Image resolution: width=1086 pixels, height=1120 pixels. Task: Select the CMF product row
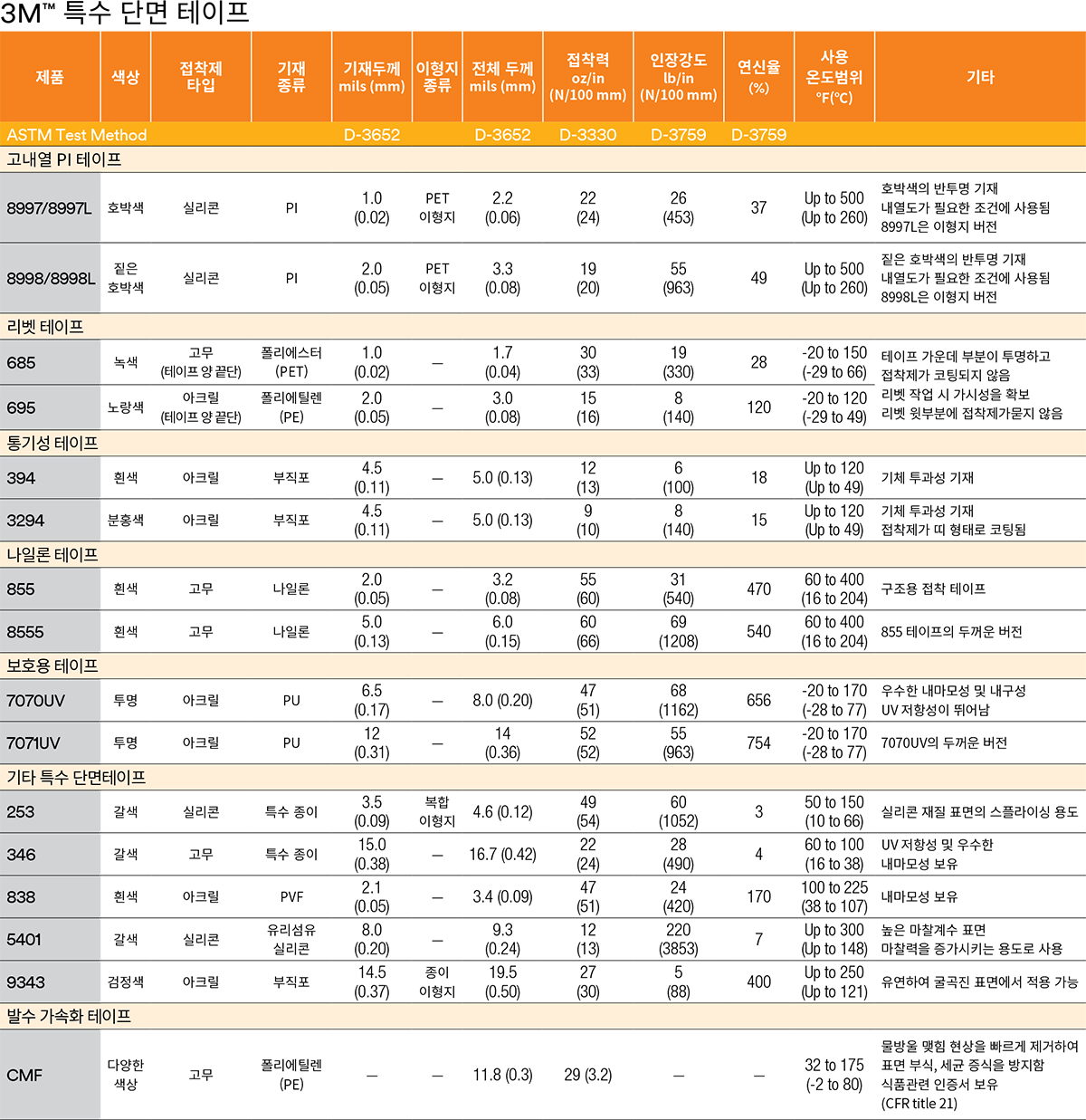[x=24, y=1075]
